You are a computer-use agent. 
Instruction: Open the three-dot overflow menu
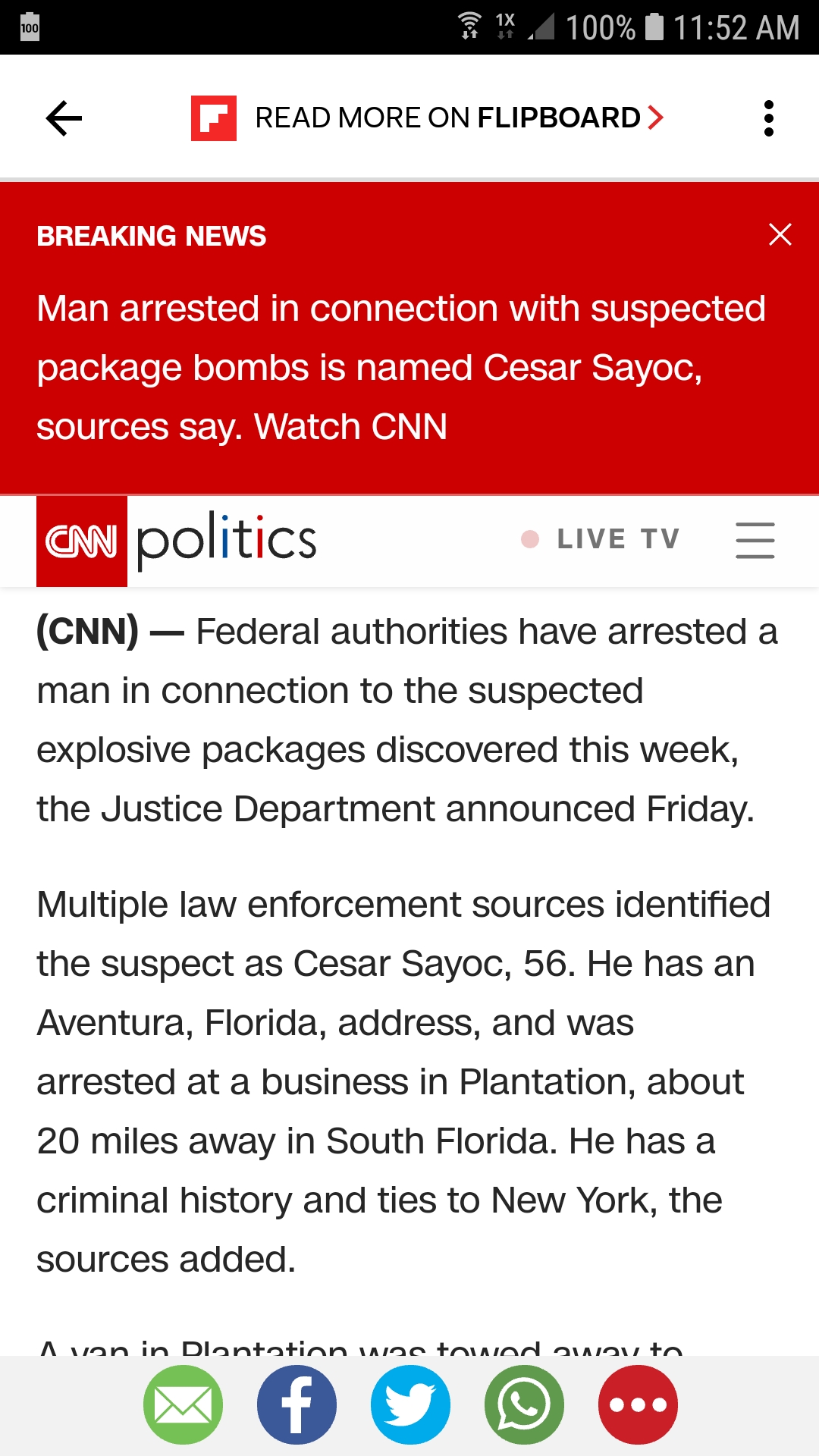coord(769,118)
